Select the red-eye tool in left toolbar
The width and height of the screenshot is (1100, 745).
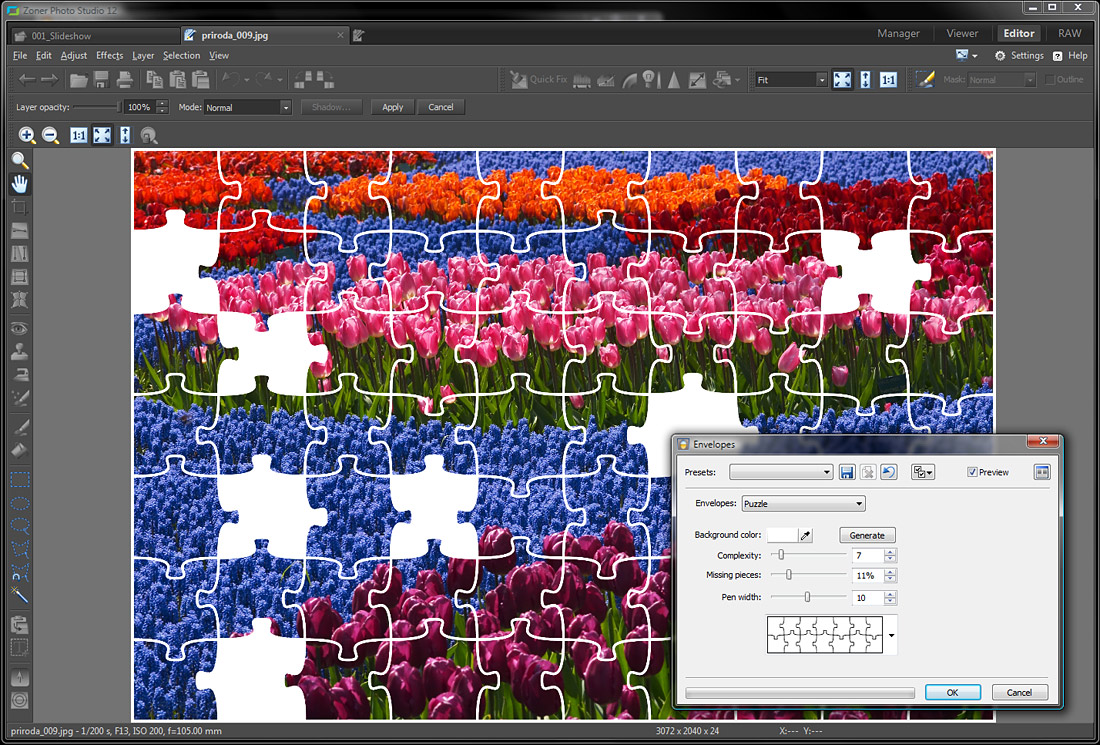(20, 328)
